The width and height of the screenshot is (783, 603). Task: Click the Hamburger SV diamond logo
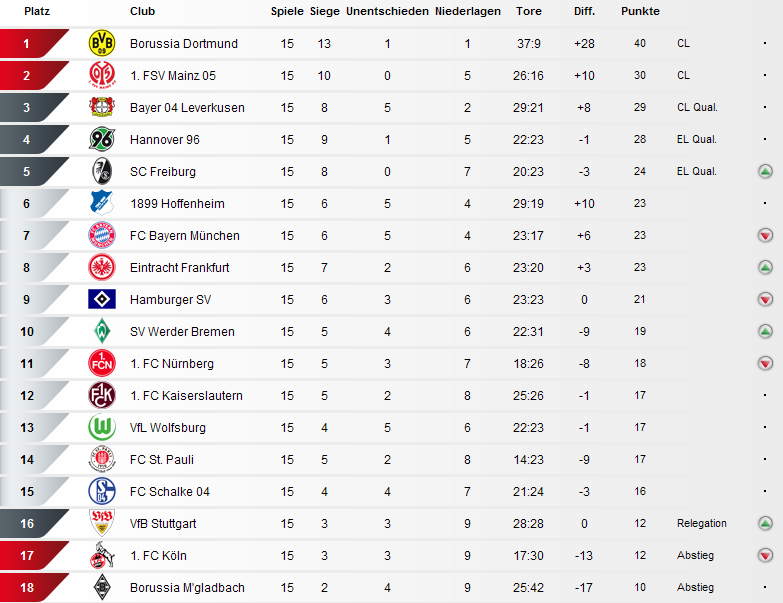pos(102,299)
